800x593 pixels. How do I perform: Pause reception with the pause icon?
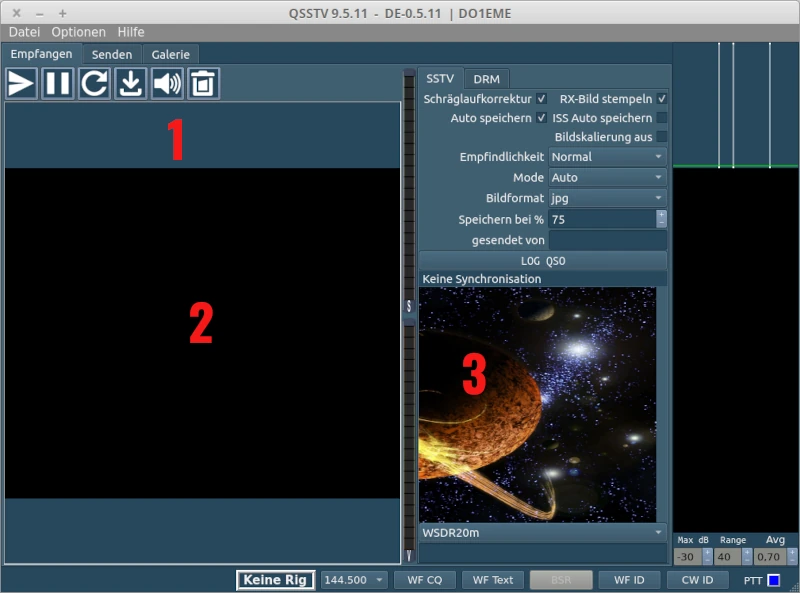click(58, 84)
